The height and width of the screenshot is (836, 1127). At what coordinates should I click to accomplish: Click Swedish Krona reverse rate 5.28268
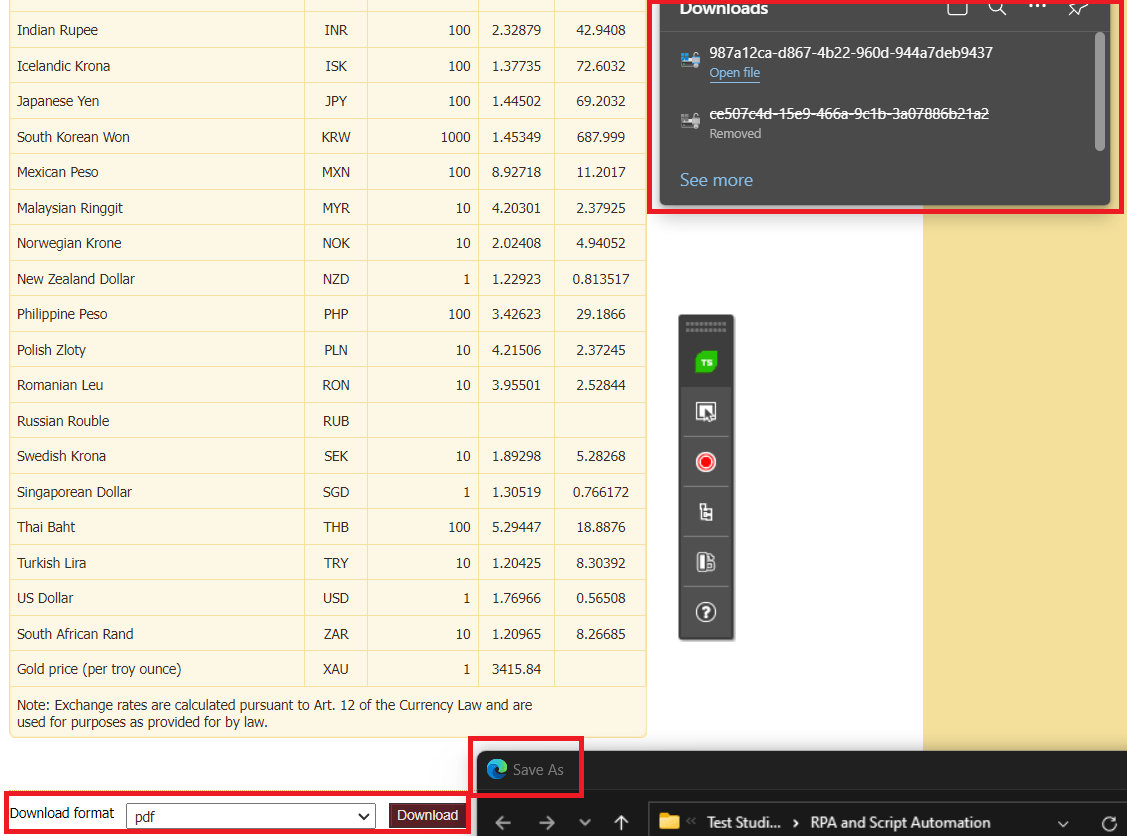pyautogui.click(x=601, y=456)
